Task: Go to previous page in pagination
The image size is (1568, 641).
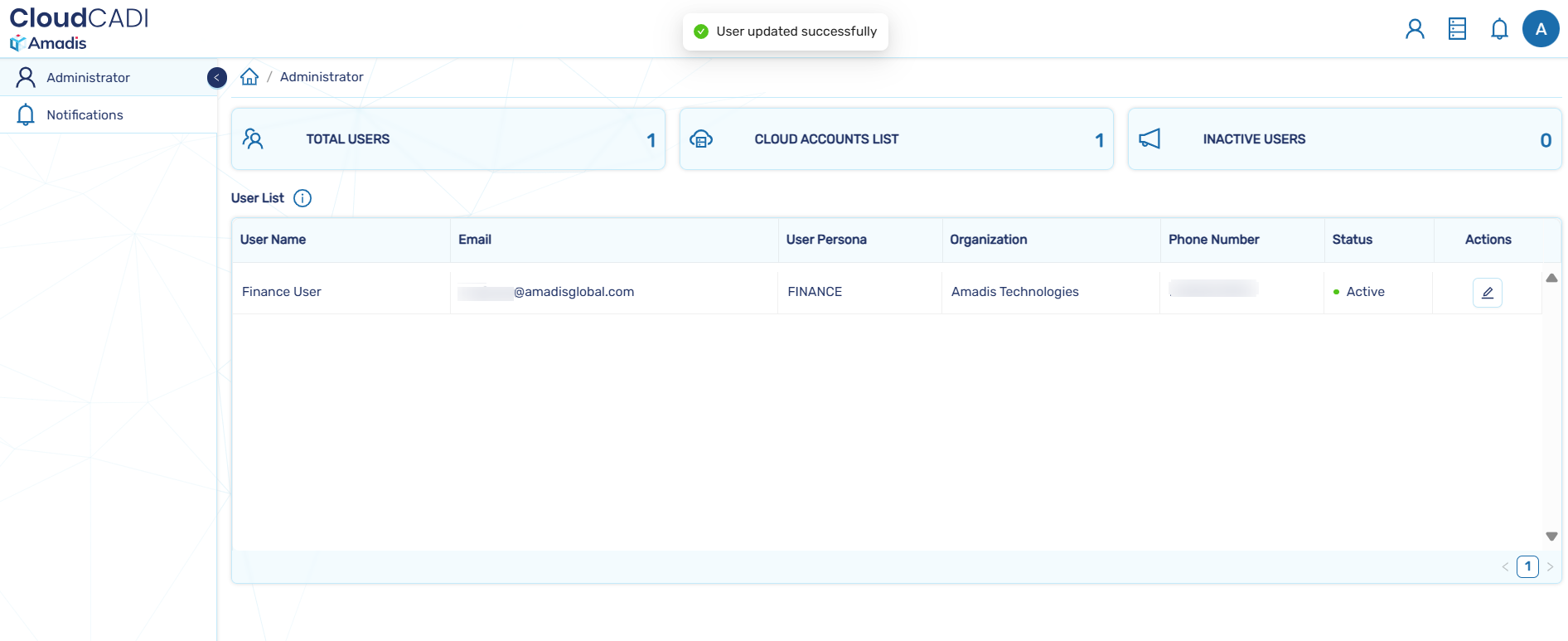Action: 1505,567
